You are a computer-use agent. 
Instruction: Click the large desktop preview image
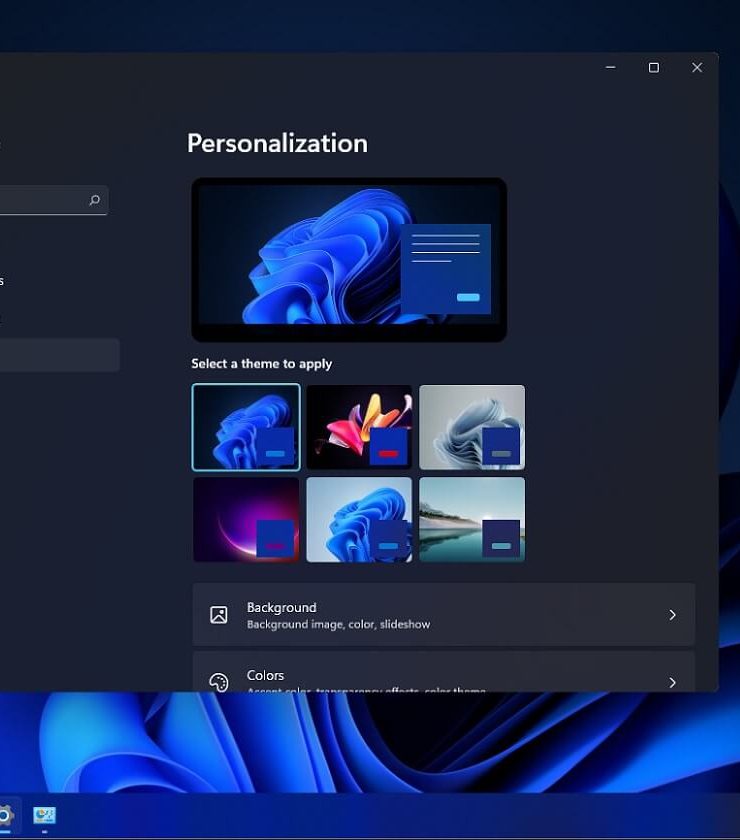pyautogui.click(x=349, y=260)
